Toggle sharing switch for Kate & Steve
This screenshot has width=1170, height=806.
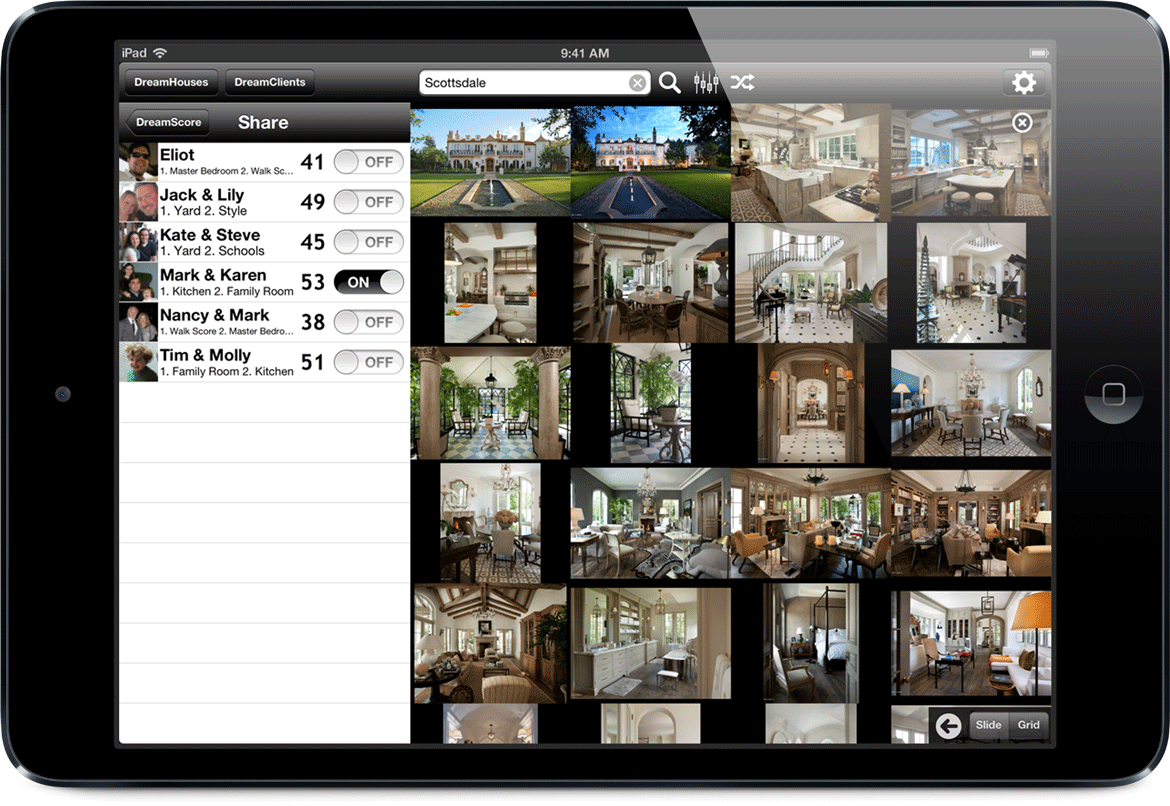pyautogui.click(x=369, y=242)
